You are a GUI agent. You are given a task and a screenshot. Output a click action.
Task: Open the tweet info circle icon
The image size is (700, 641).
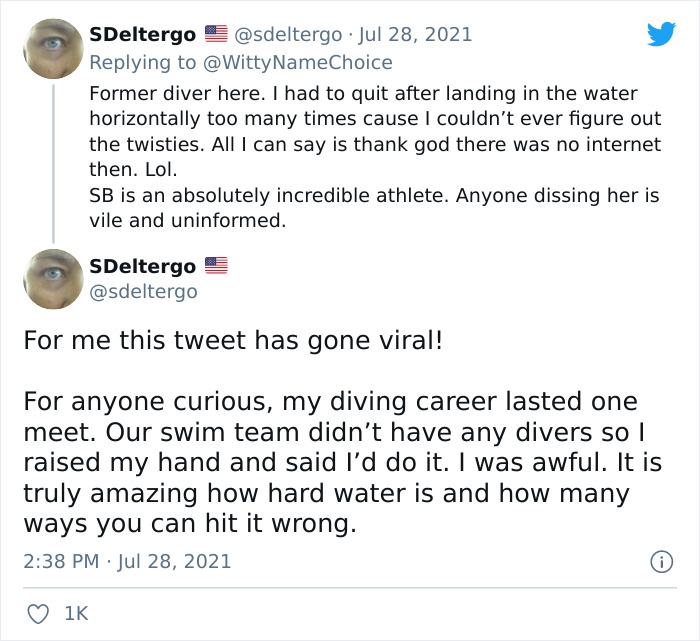point(661,562)
